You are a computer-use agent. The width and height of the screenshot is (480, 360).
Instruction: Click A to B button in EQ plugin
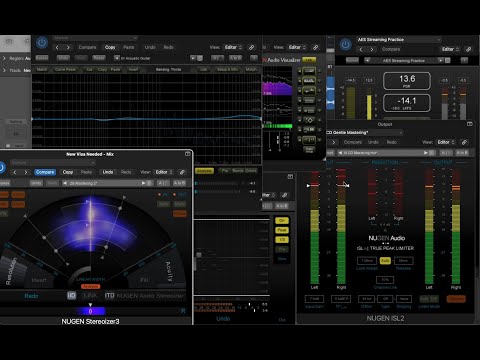pyautogui.click(x=235, y=58)
